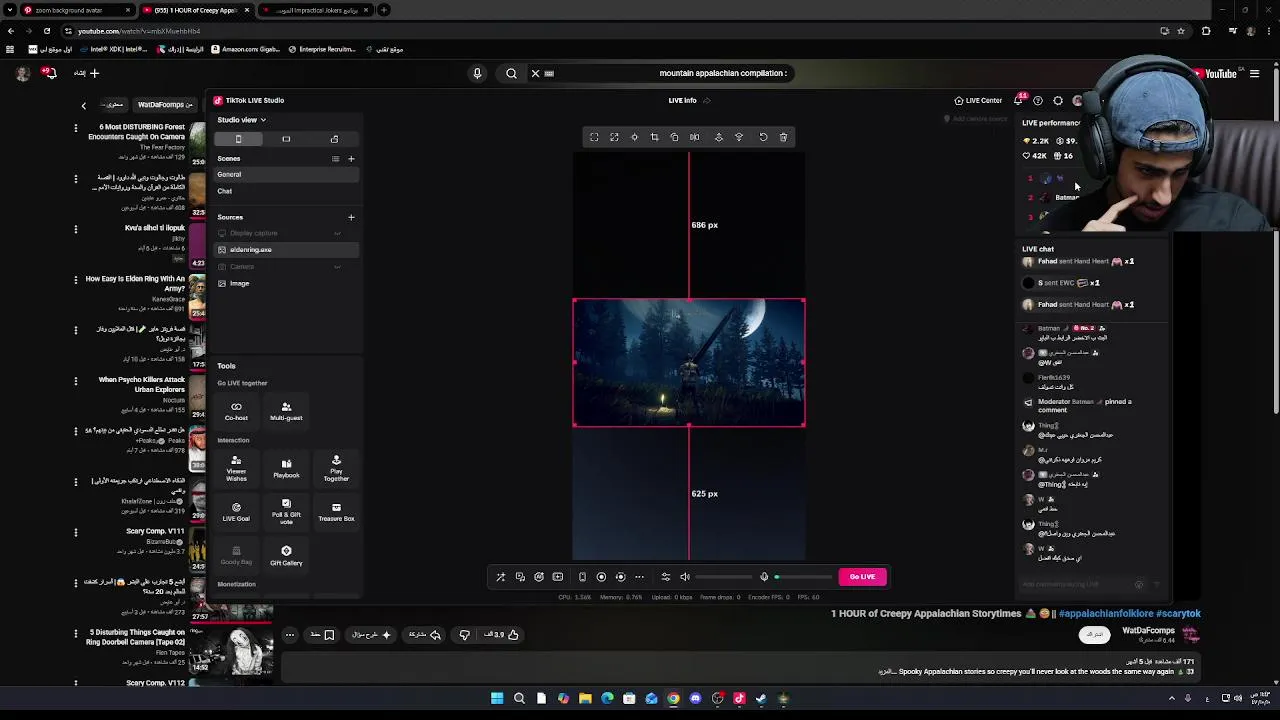Add a new scene with plus icon

[351, 159]
